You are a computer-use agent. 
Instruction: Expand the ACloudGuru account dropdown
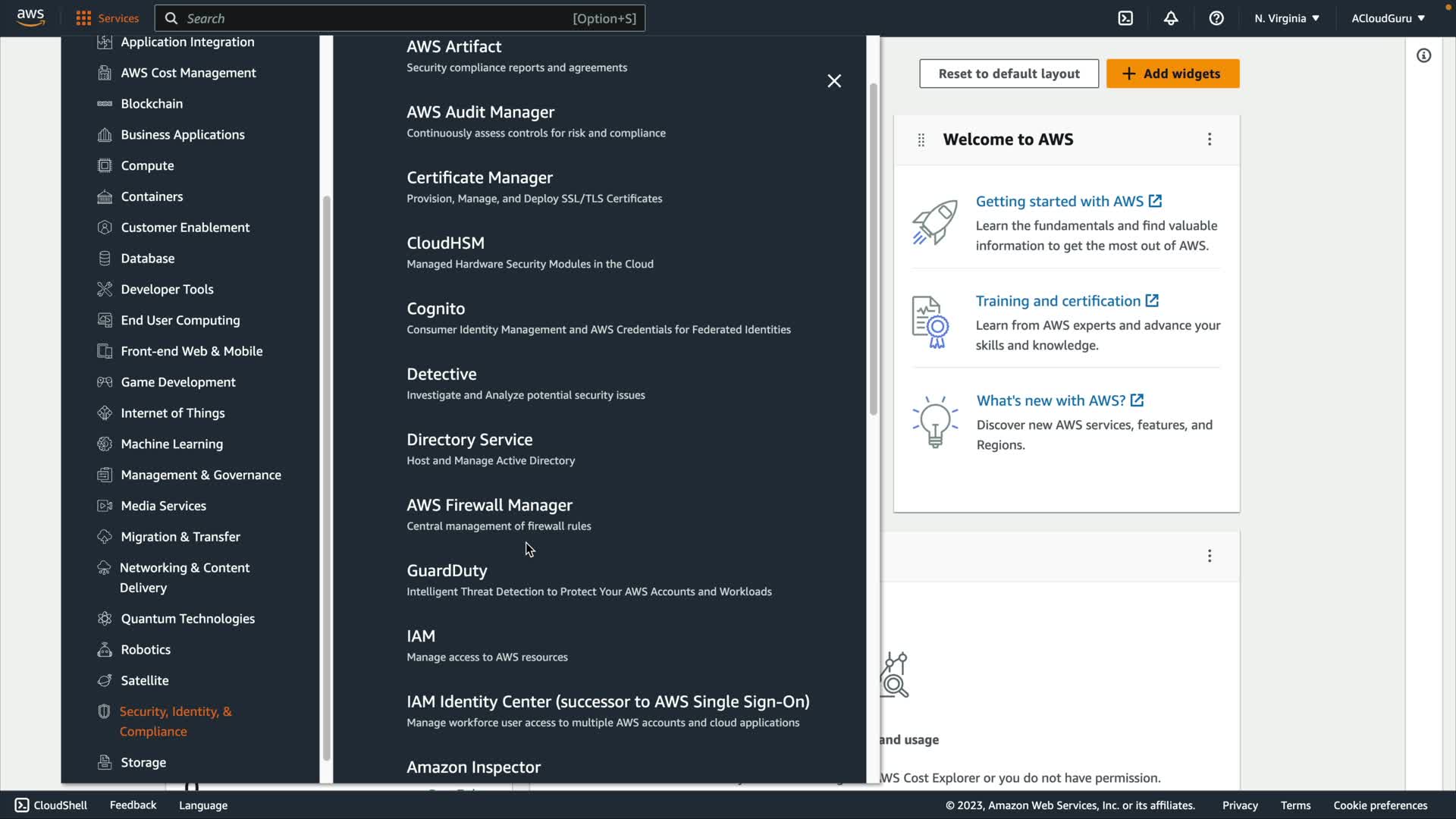click(x=1388, y=18)
